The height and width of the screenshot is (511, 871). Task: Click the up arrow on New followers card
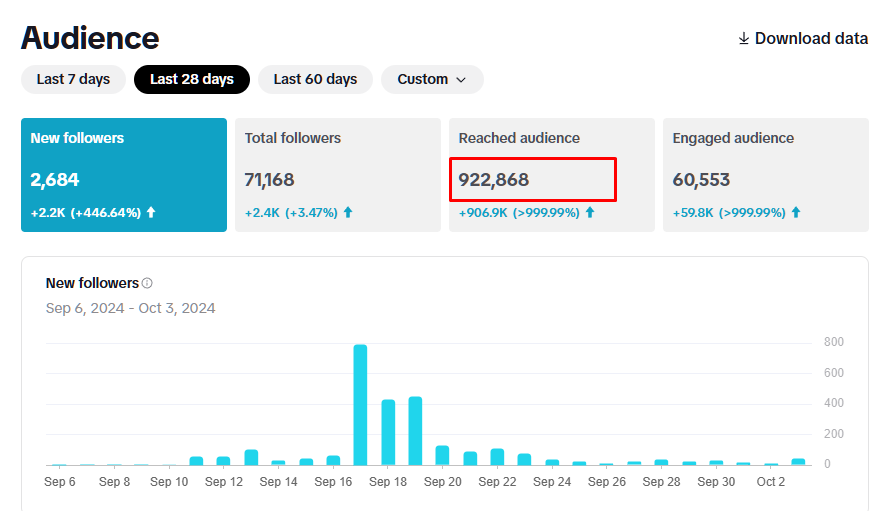pos(151,213)
